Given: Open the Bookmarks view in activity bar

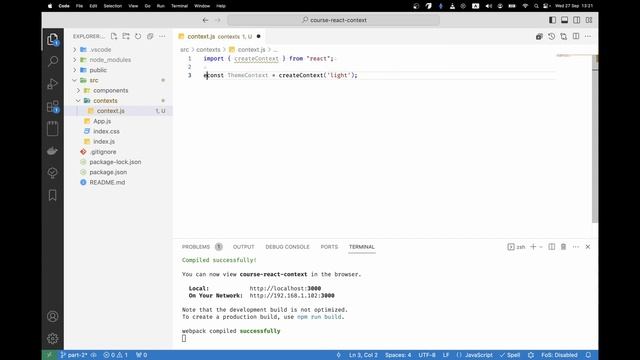Looking at the screenshot, I should (53, 196).
